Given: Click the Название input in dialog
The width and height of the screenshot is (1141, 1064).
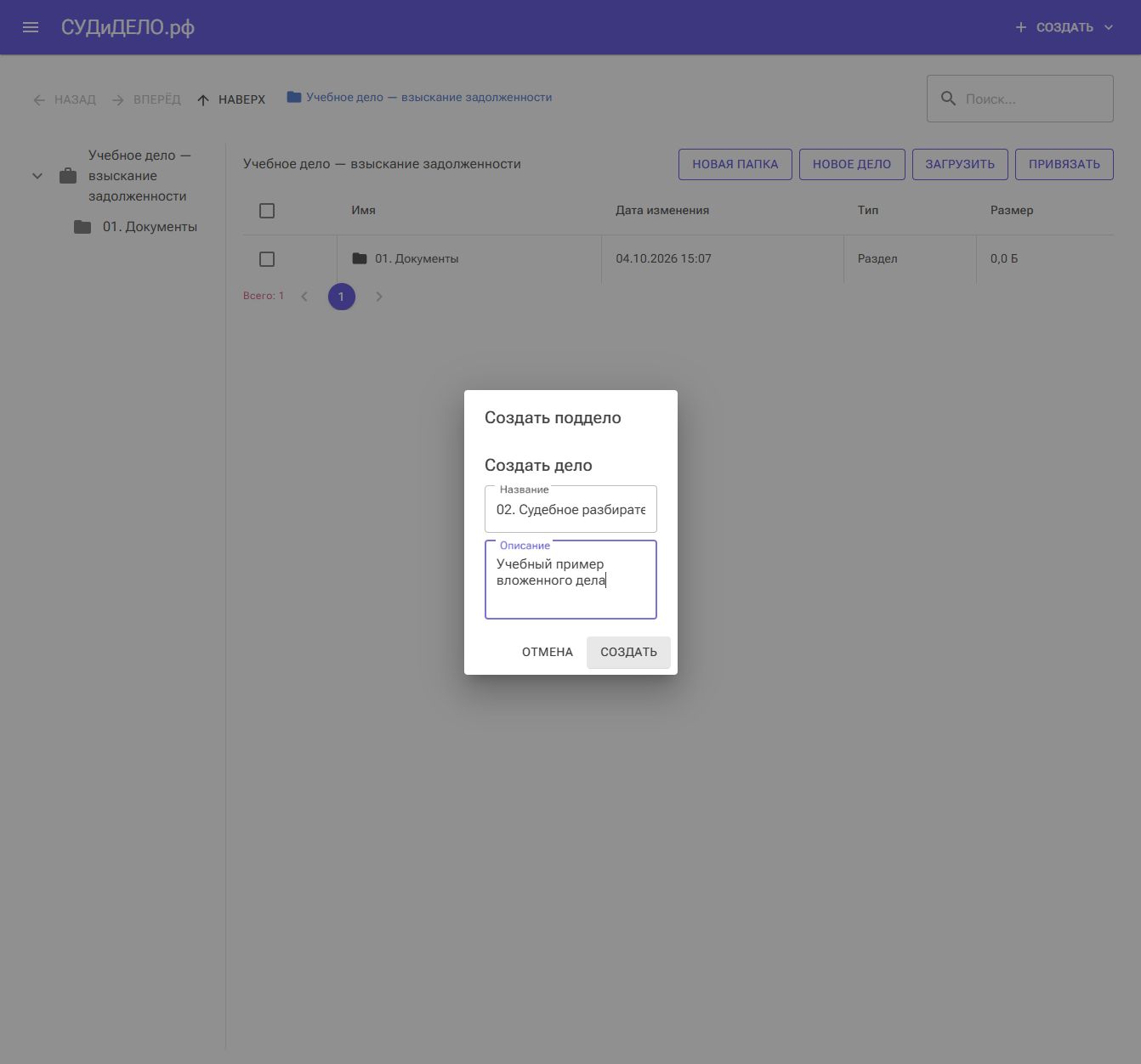Looking at the screenshot, I should coord(570,509).
